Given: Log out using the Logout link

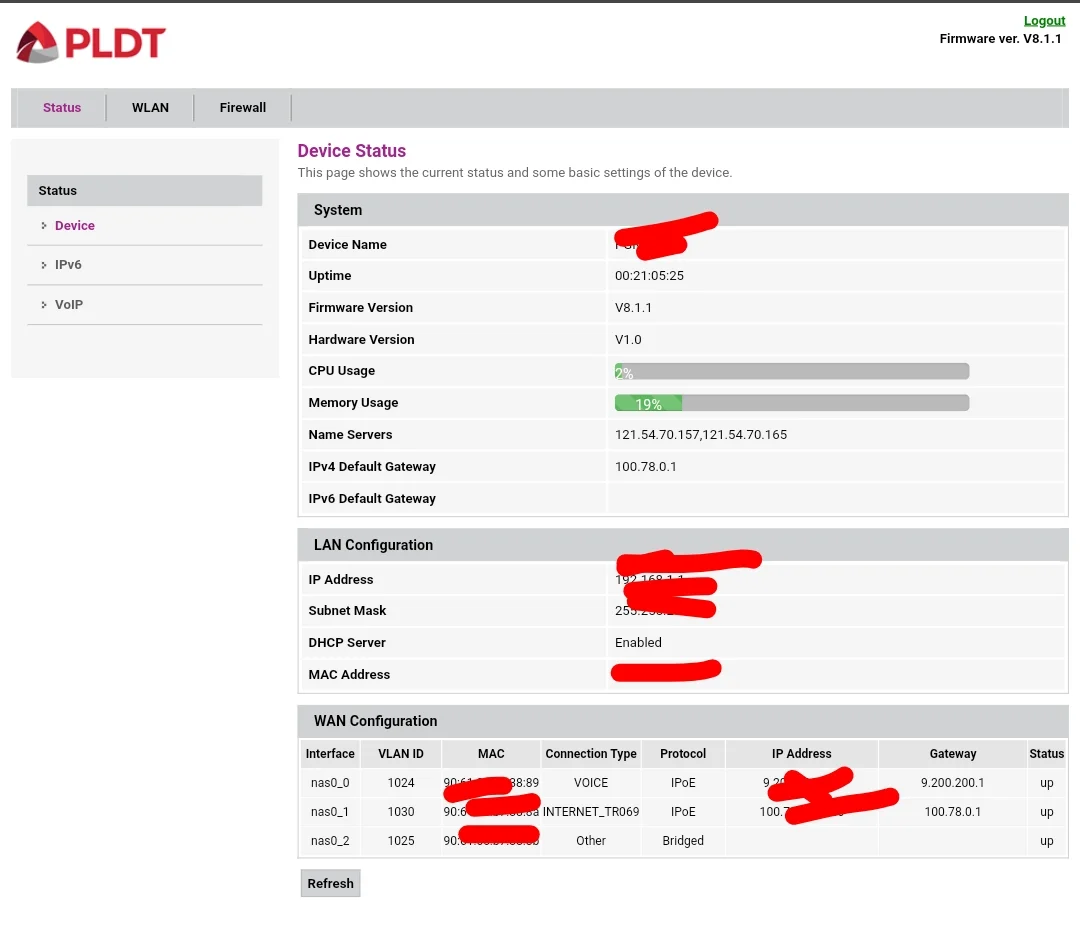Looking at the screenshot, I should point(1043,21).
